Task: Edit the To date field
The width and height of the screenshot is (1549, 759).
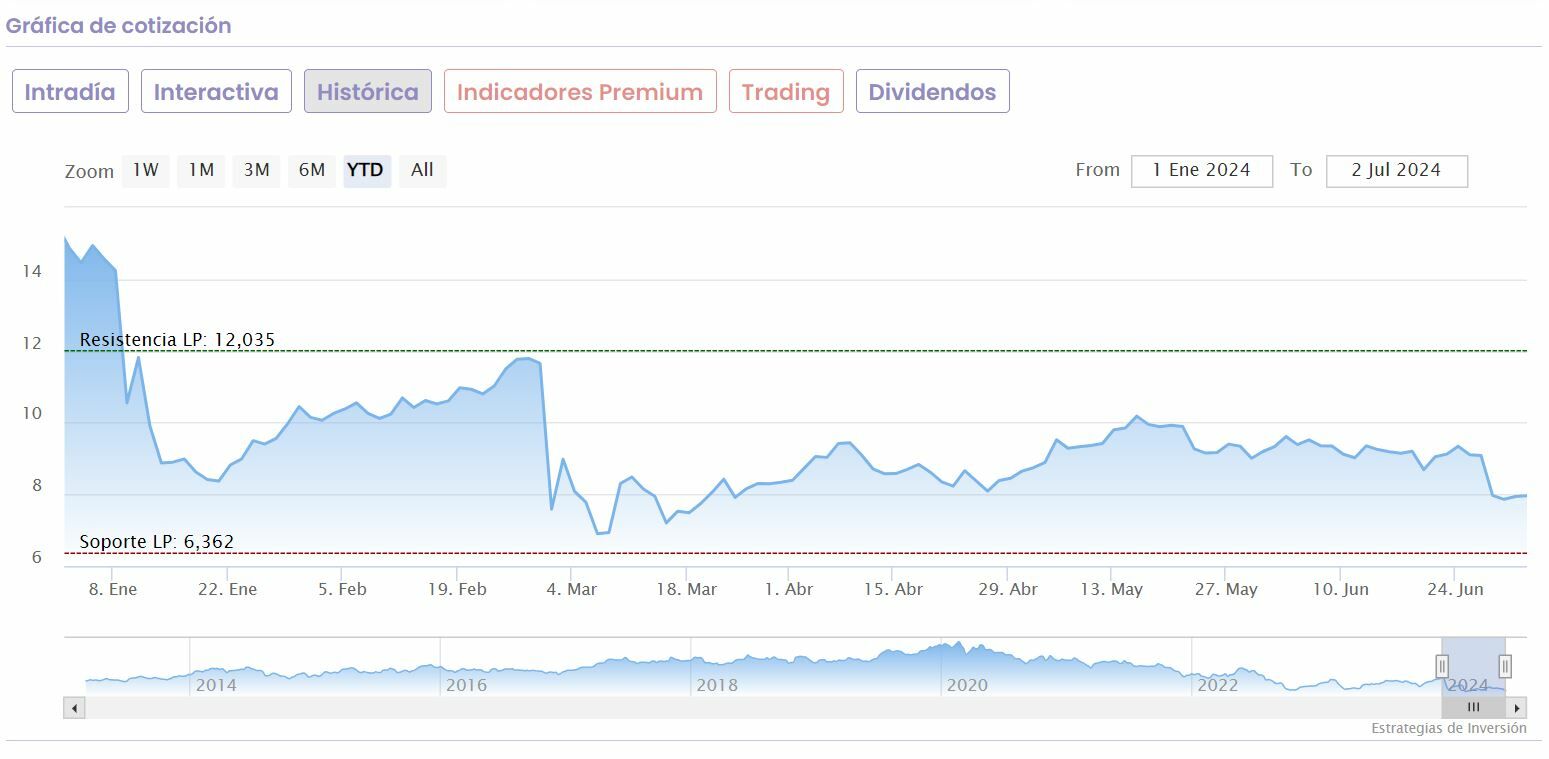Action: pyautogui.click(x=1396, y=171)
